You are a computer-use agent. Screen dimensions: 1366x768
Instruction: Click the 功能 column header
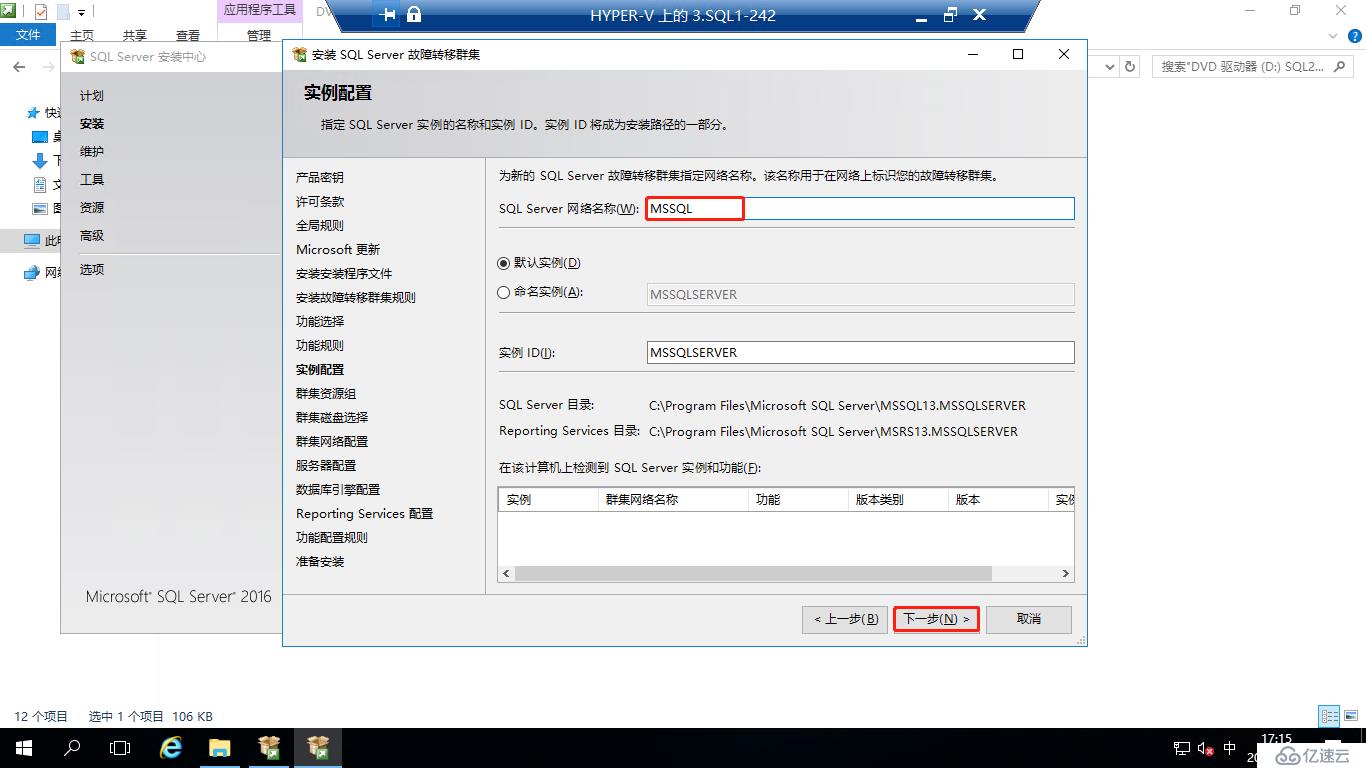pyautogui.click(x=798, y=499)
